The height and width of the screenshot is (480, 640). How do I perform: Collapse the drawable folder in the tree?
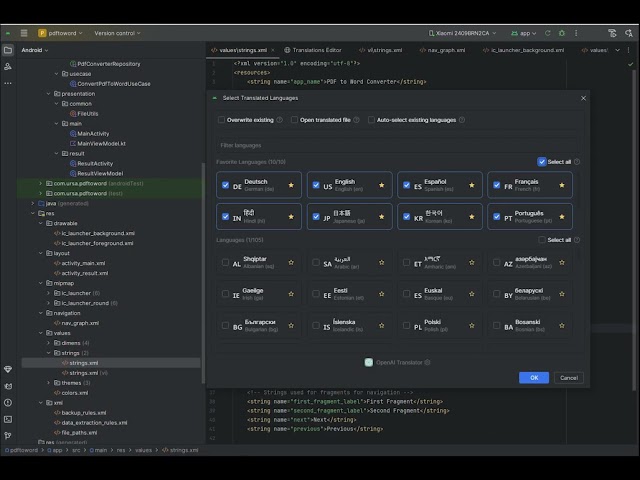point(41,223)
